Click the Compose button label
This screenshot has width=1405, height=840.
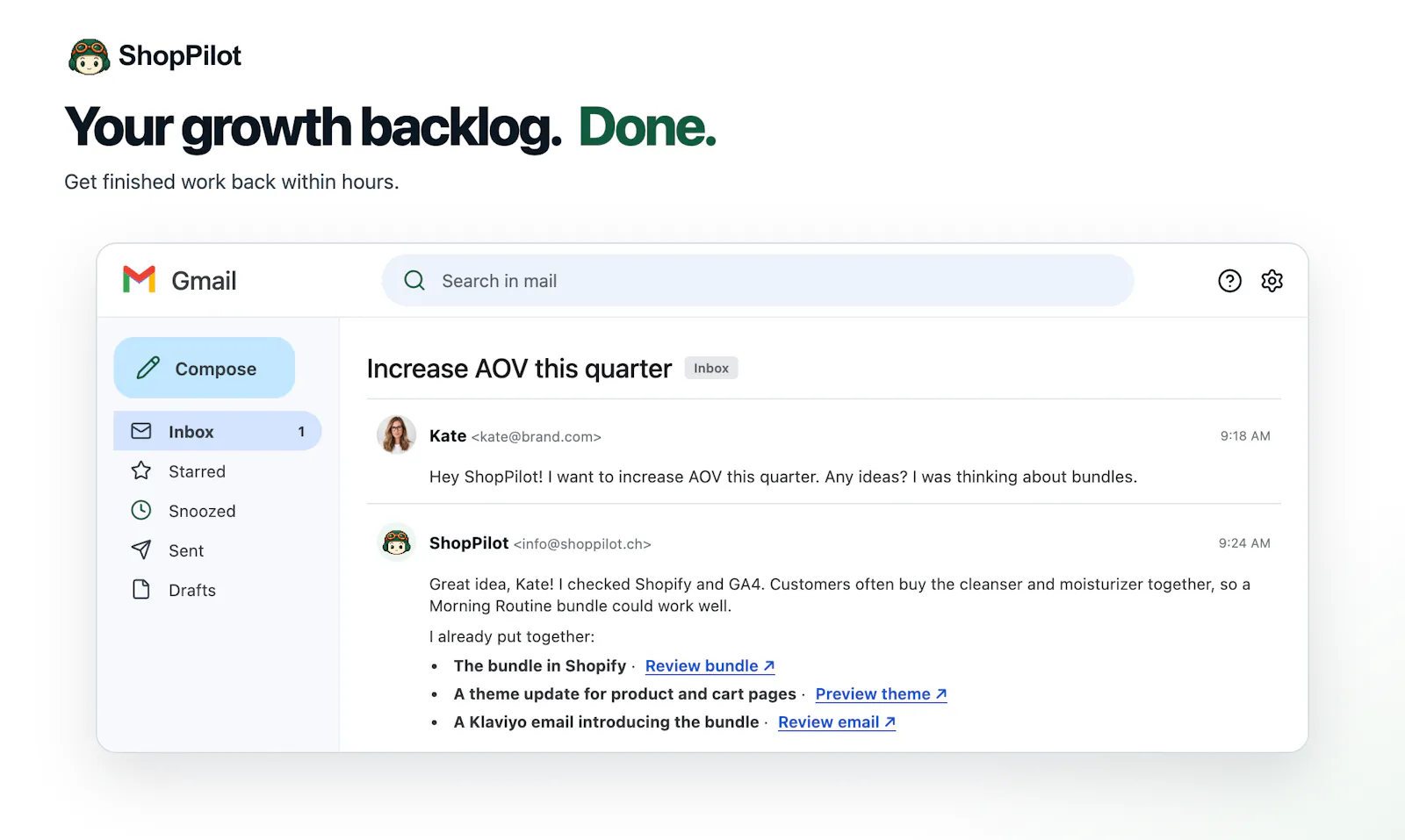[216, 369]
